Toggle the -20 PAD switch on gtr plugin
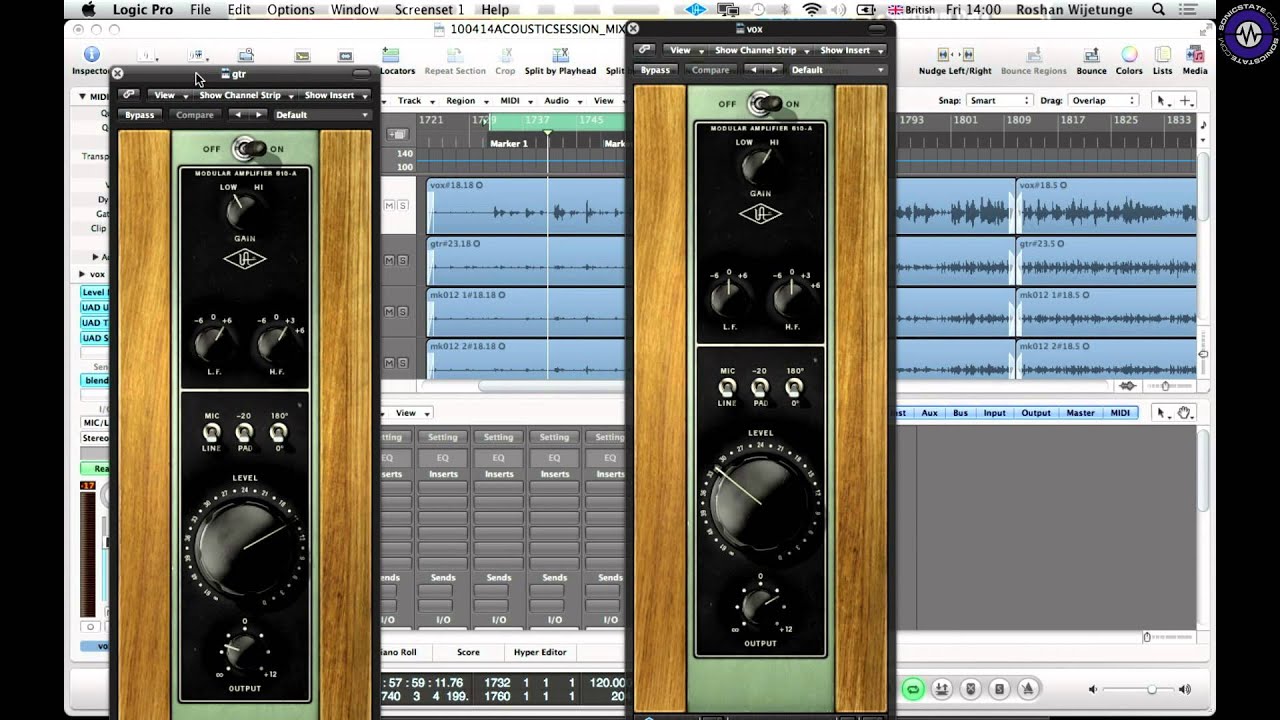 coord(244,432)
